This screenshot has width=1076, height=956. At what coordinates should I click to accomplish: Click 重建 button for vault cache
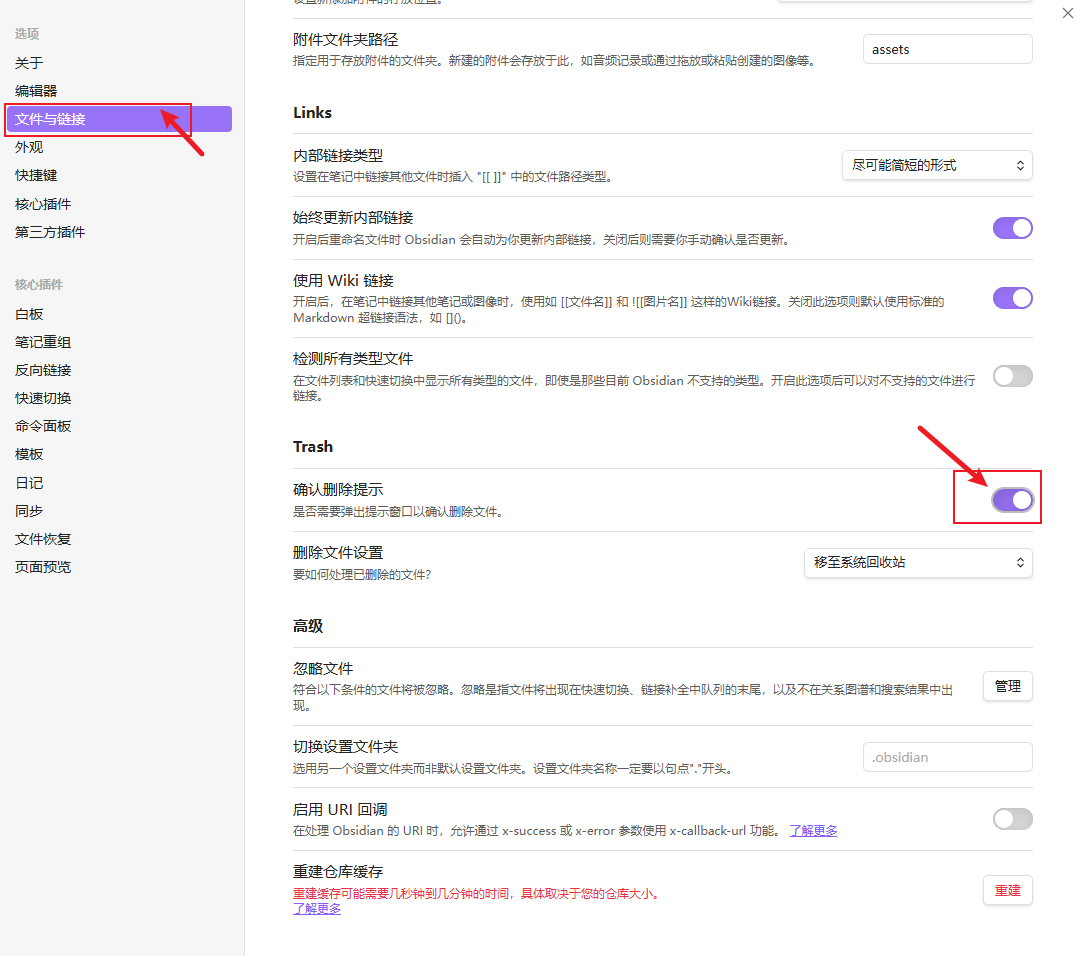coord(1007,890)
